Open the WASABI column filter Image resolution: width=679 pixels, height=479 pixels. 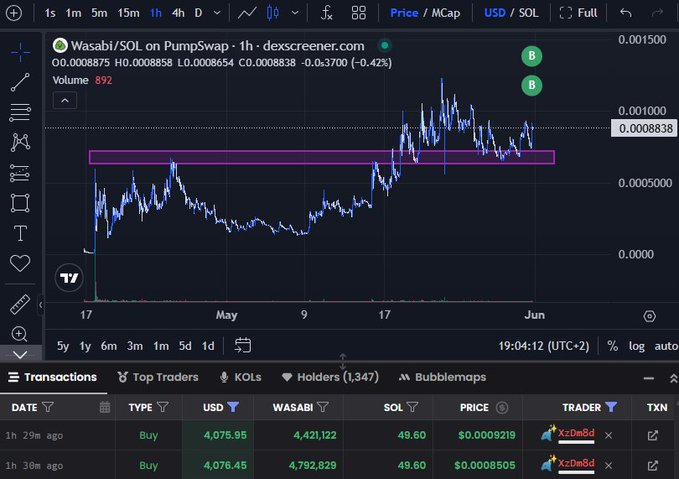tap(323, 407)
